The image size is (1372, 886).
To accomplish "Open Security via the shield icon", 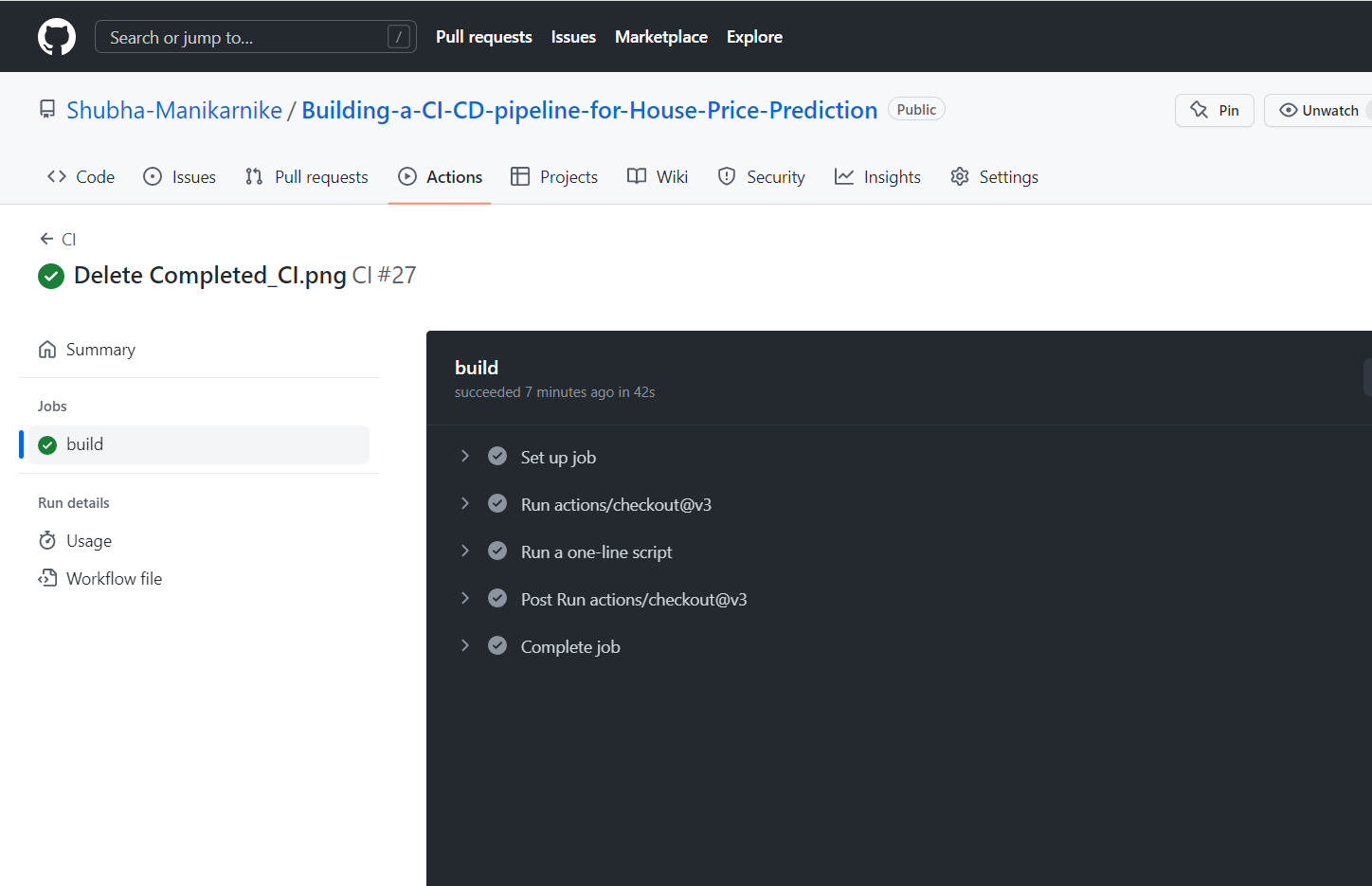I will [x=726, y=176].
